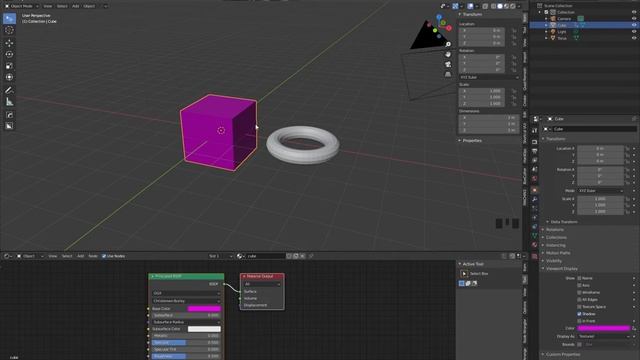Select the Rotate tool in viewport toolbar

[x=9, y=54]
